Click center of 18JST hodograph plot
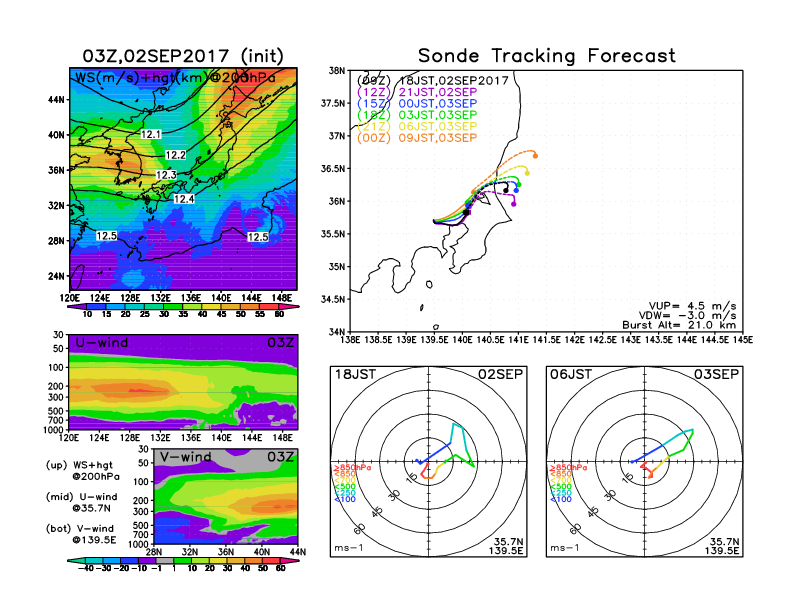This screenshot has height=612, width=792. (429, 461)
